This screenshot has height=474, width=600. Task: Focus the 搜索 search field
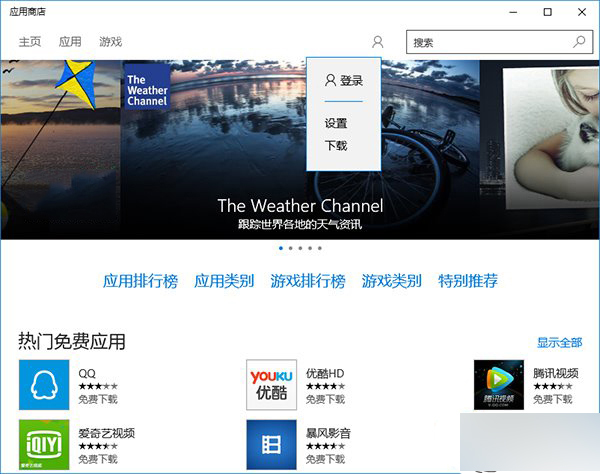[499, 42]
